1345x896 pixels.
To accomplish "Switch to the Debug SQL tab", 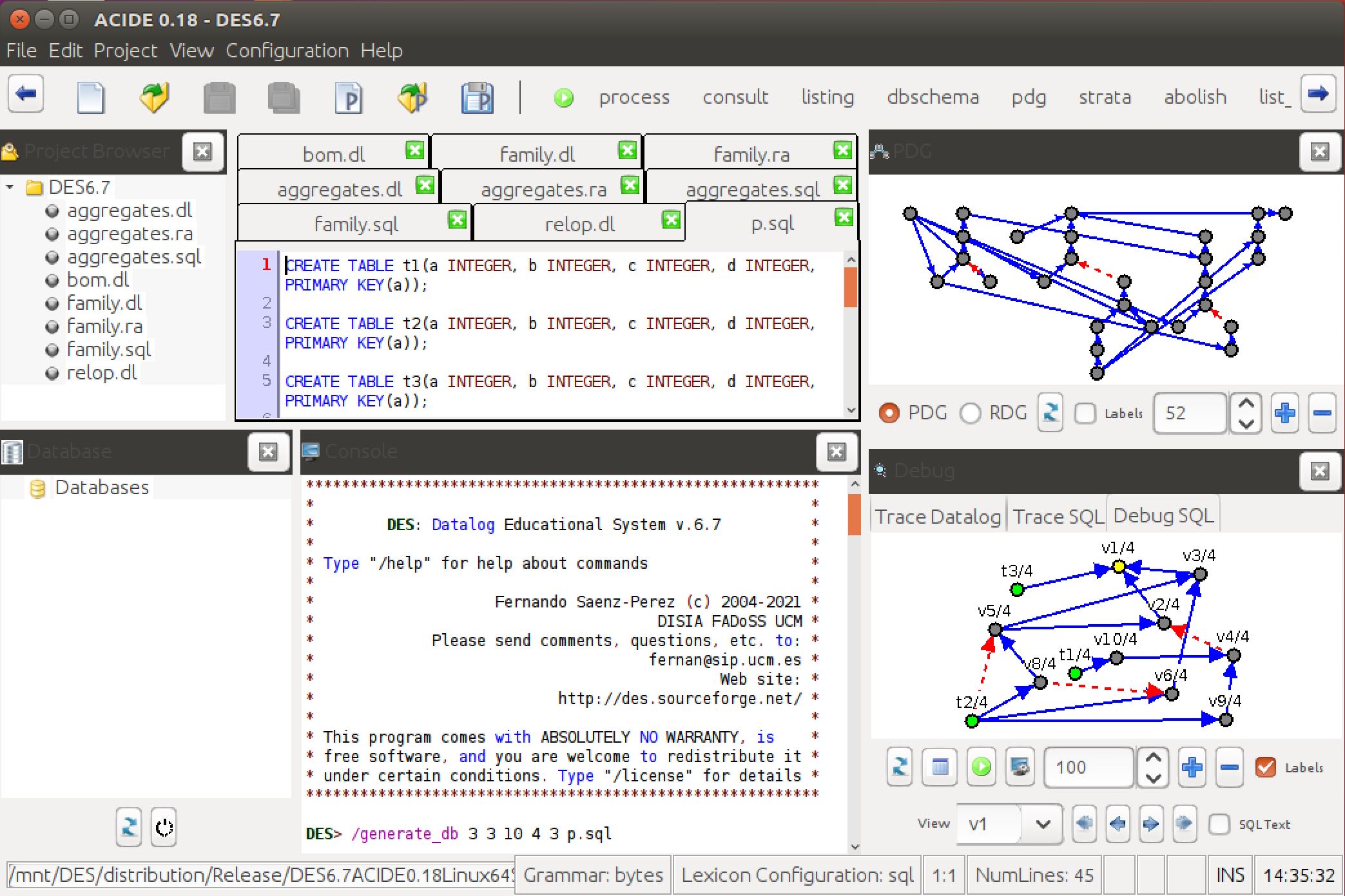I will [x=1163, y=515].
